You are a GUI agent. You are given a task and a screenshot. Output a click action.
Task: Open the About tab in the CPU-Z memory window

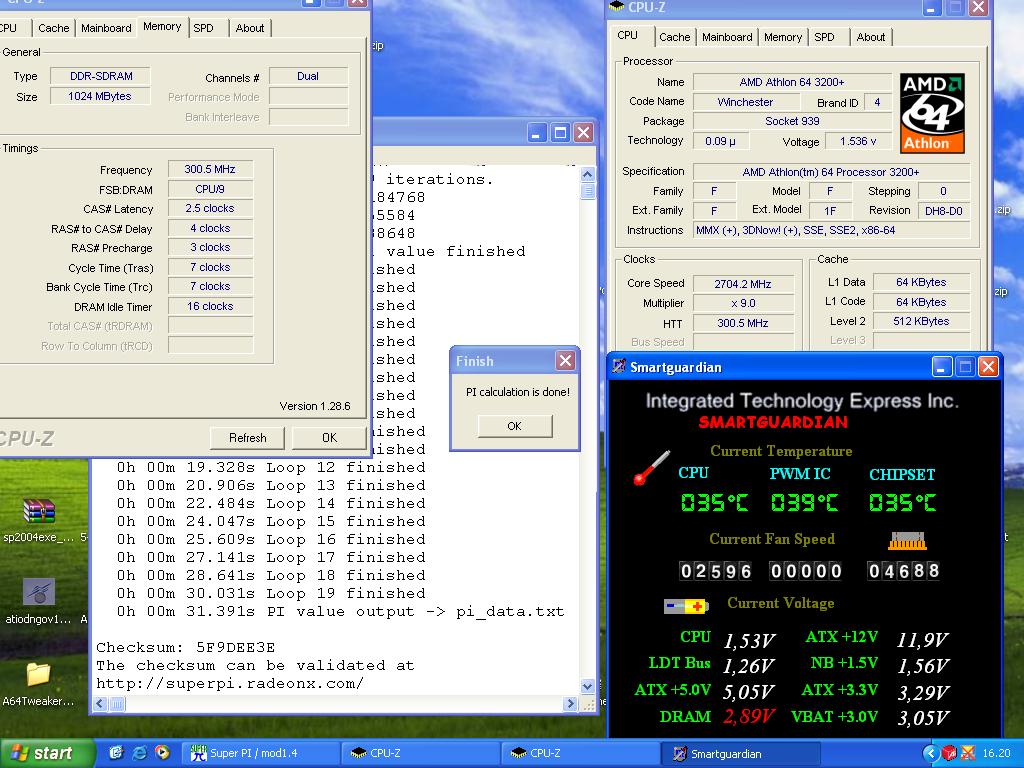(250, 28)
